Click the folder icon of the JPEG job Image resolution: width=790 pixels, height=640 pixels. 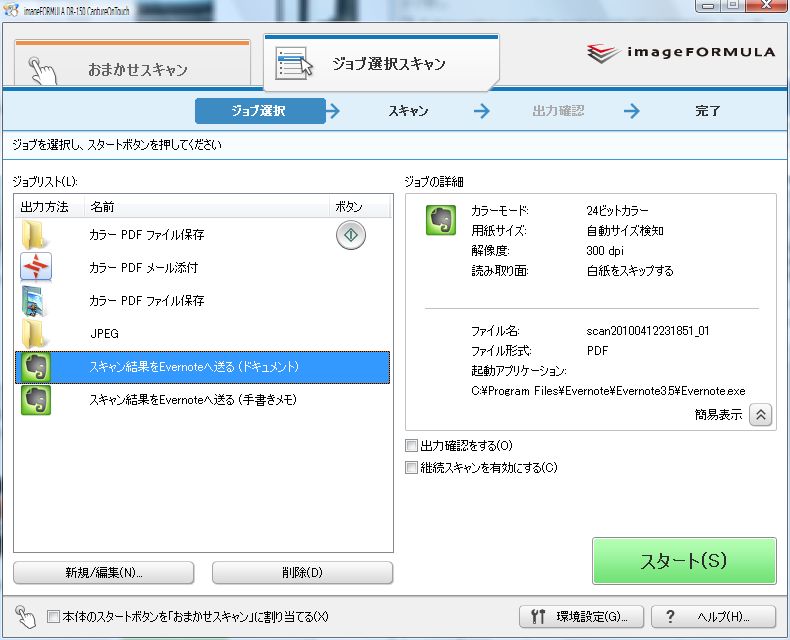pos(35,334)
